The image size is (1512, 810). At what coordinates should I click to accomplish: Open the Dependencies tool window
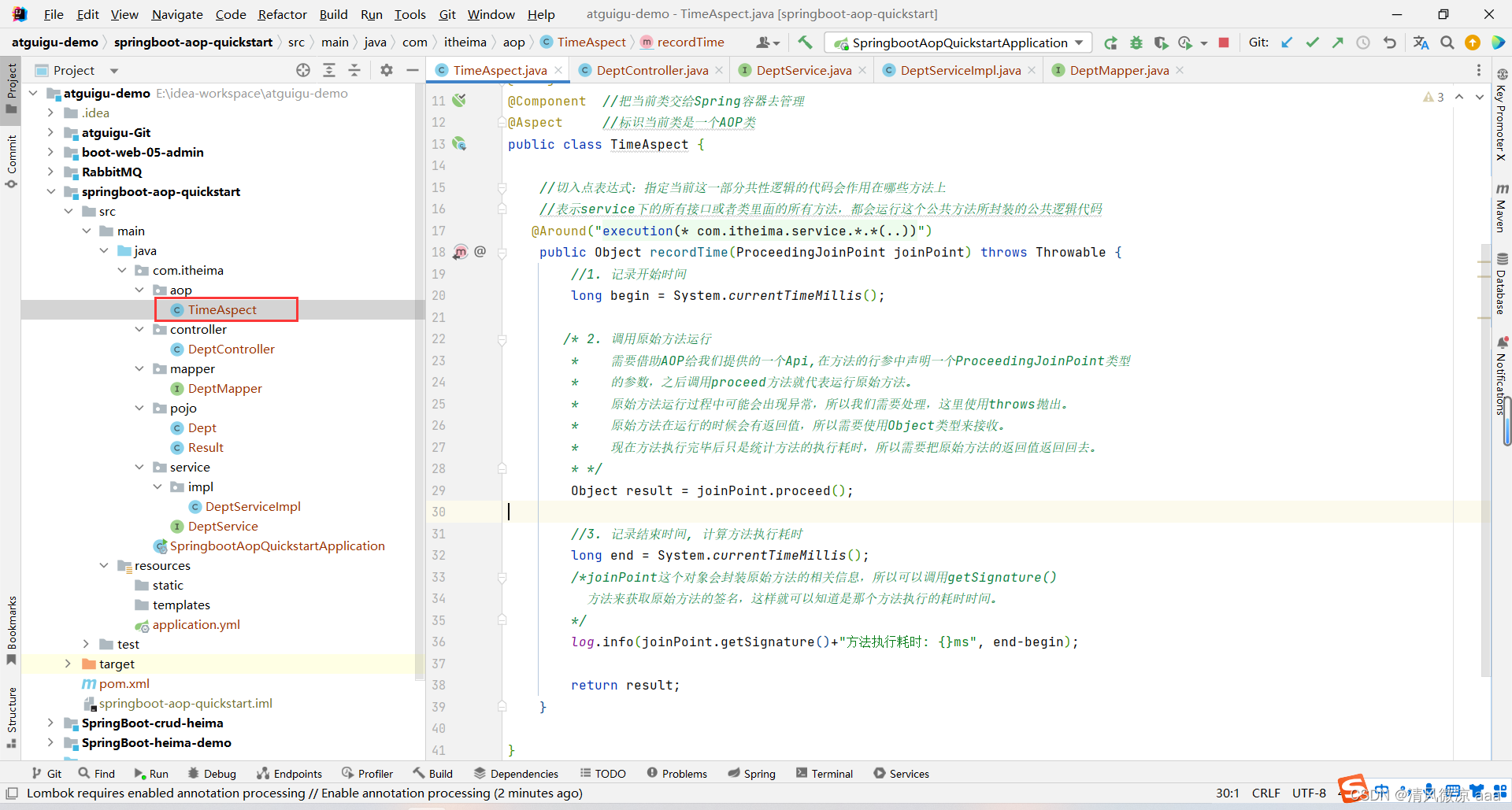pyautogui.click(x=517, y=774)
